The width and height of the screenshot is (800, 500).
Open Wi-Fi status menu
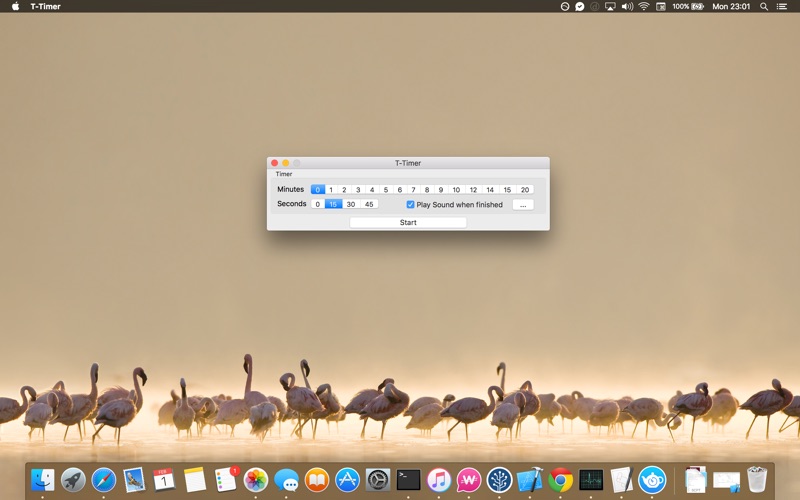[644, 6]
